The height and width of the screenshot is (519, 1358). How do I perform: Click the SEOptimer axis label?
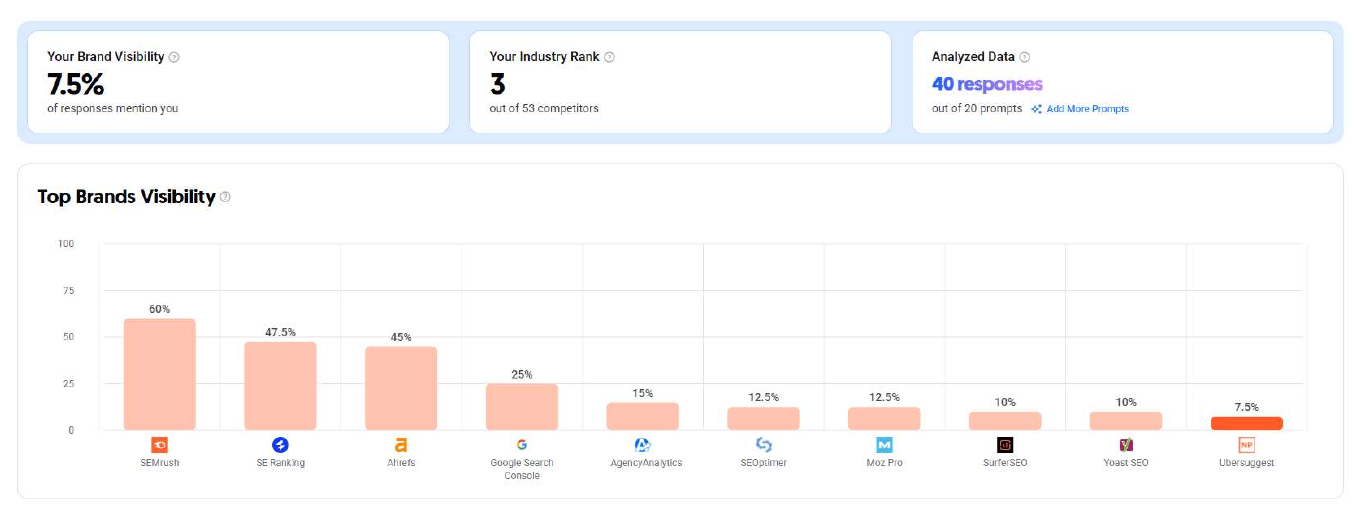764,463
